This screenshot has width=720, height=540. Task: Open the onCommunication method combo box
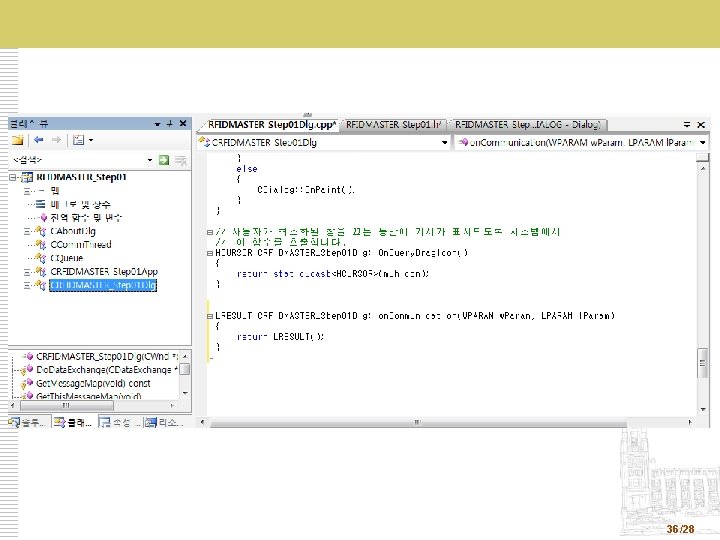pyautogui.click(x=582, y=142)
